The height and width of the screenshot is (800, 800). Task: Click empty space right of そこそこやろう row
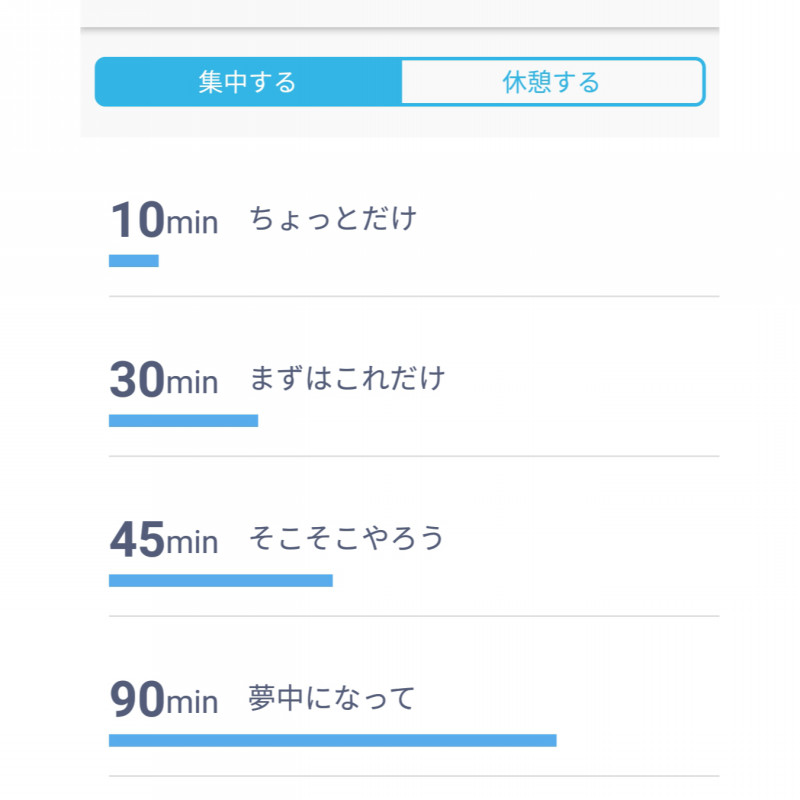[582, 538]
